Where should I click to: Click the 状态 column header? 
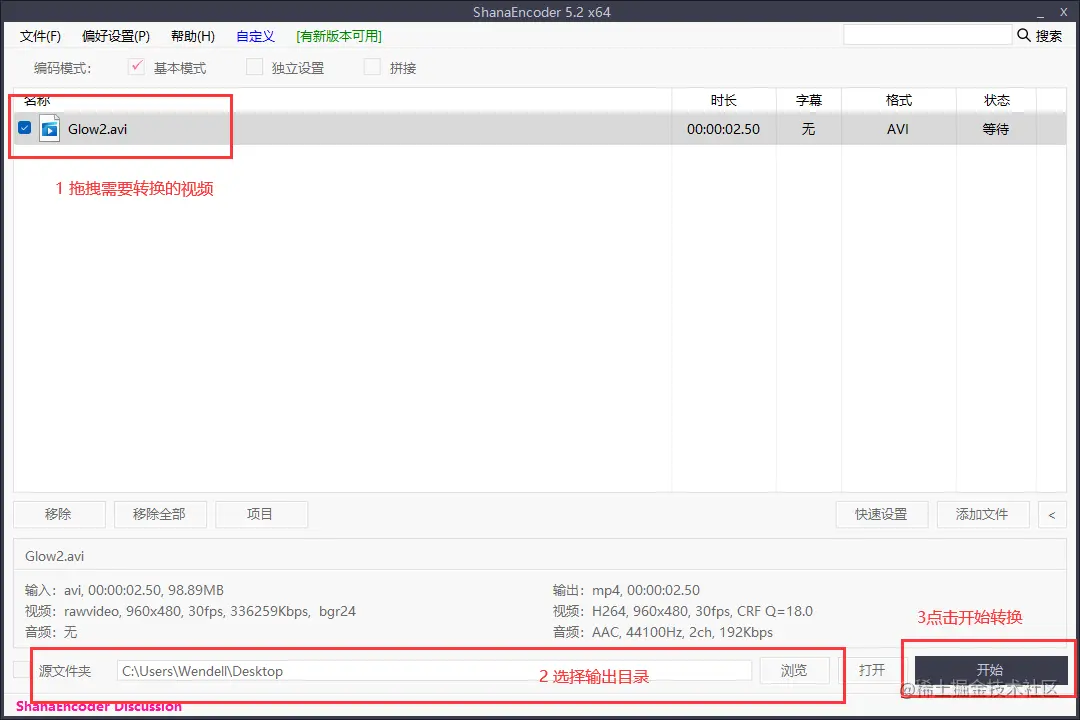(997, 101)
